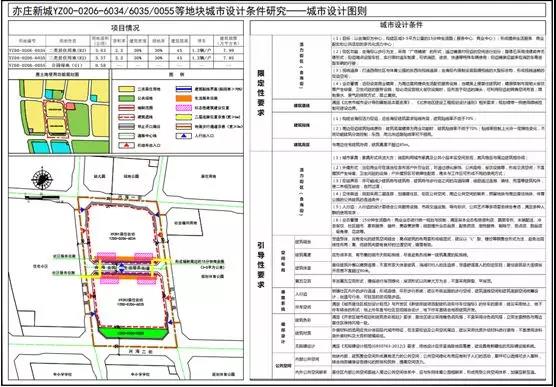Click the vertical 引导性要求 section label
Screen dimensions: 556x387
[261, 264]
